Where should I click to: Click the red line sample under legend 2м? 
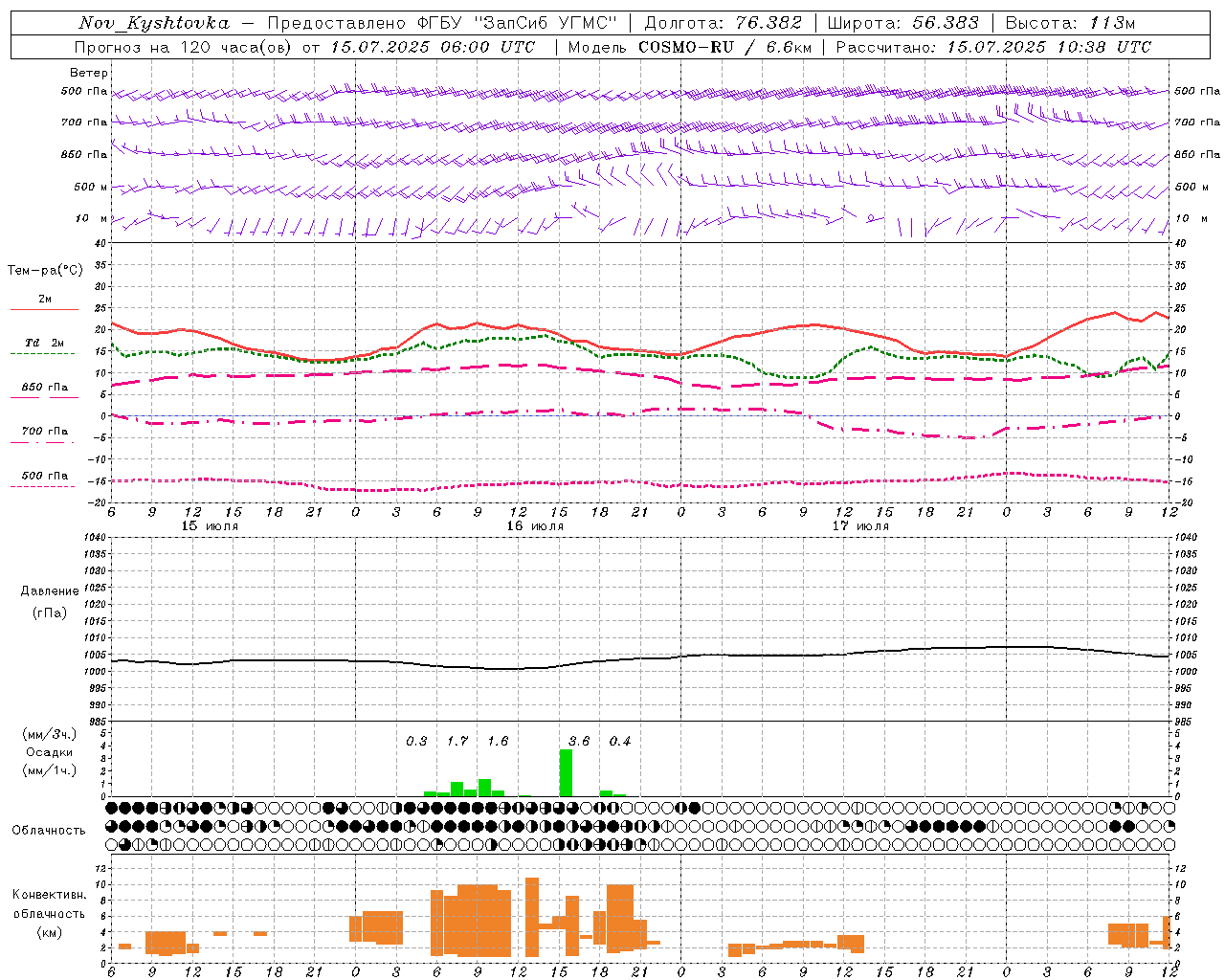coord(44,310)
